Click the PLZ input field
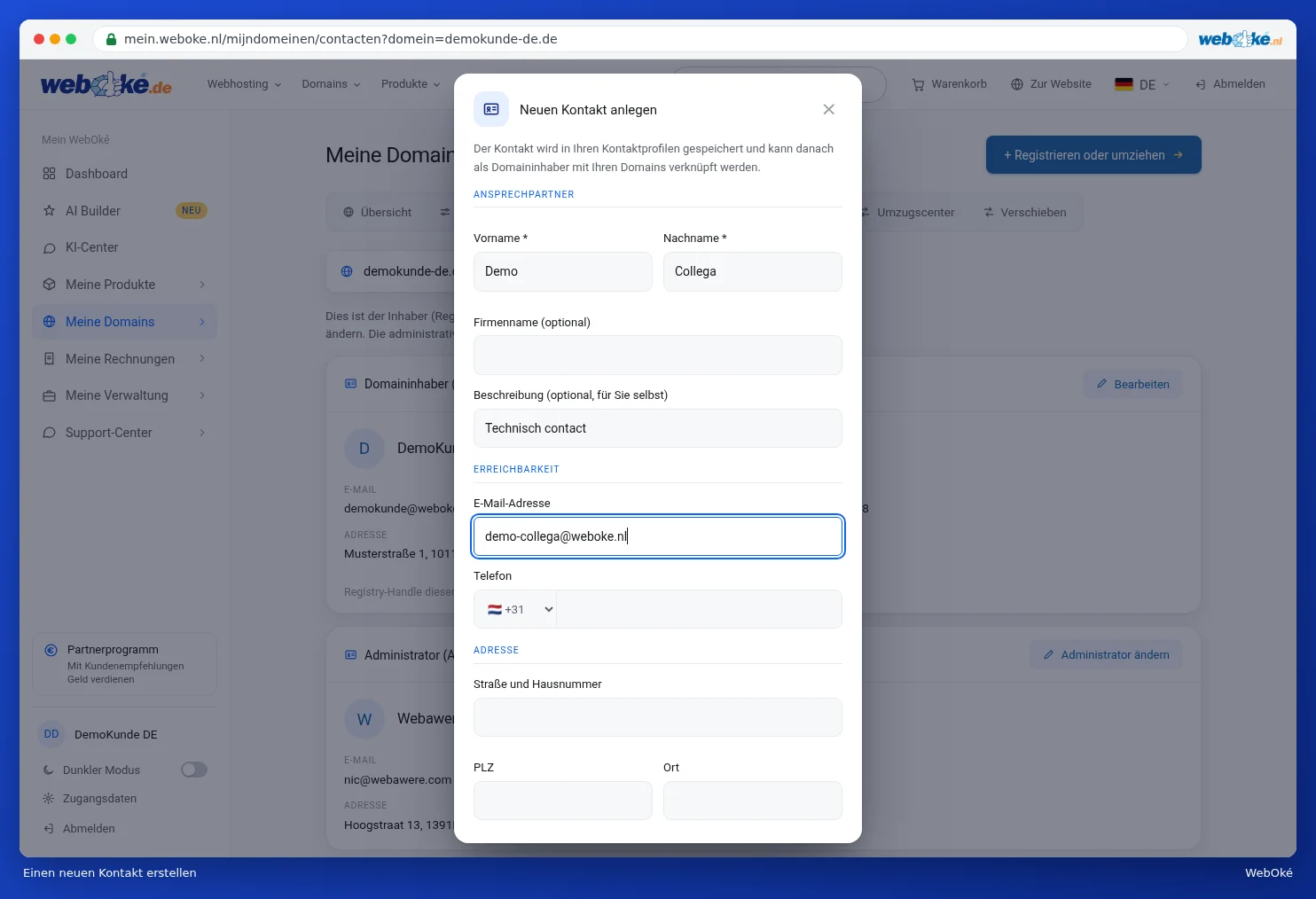This screenshot has width=1316, height=899. [x=563, y=801]
